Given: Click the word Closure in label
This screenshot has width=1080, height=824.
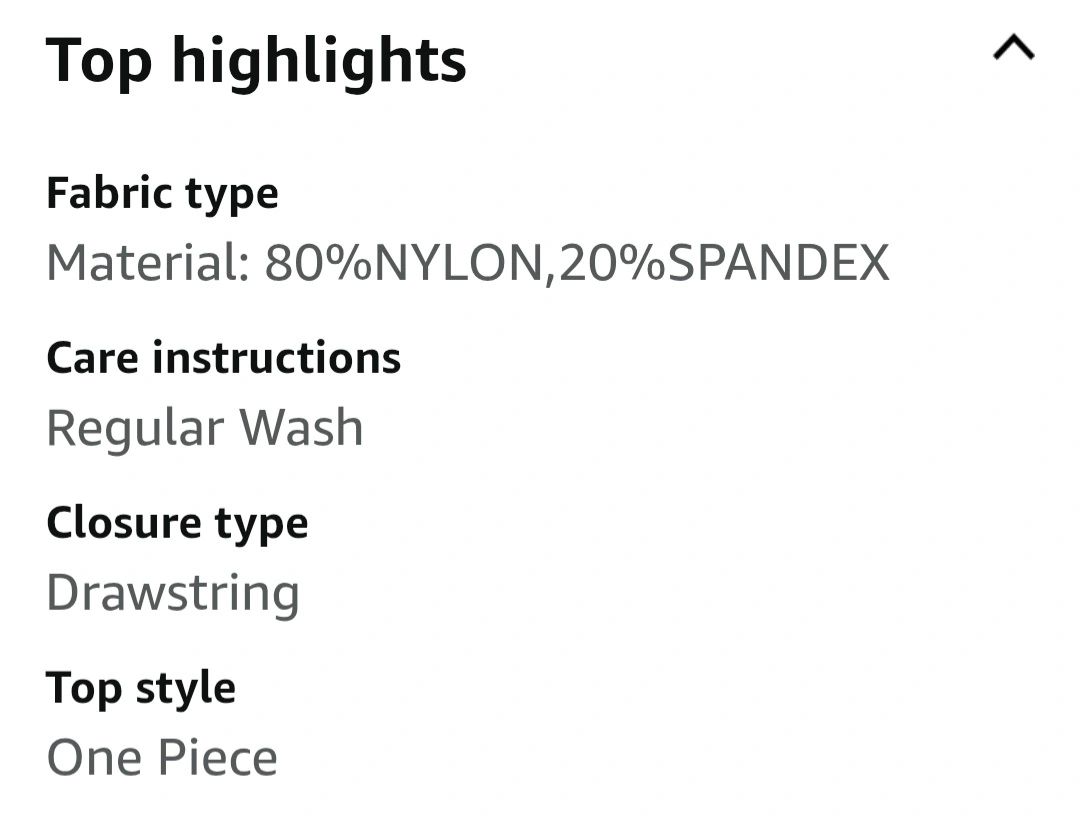Looking at the screenshot, I should [124, 523].
